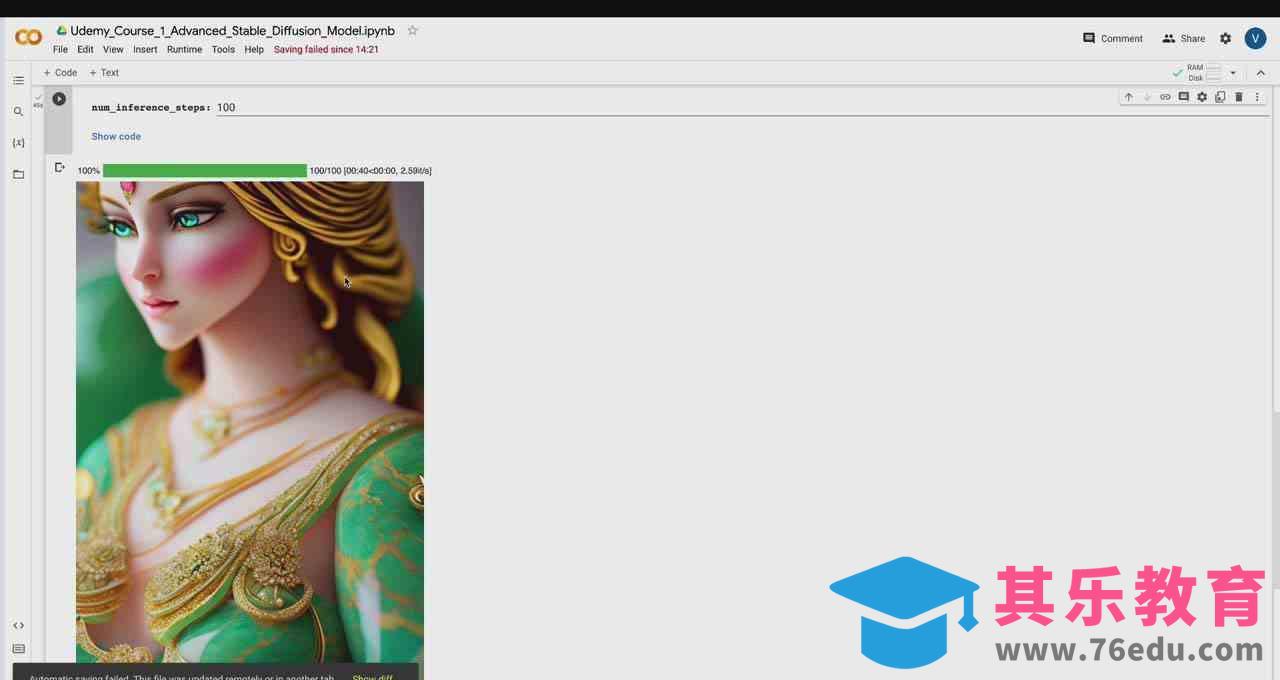Open the table of contents sidebar
Viewport: 1280px width, 680px height.
coord(18,80)
